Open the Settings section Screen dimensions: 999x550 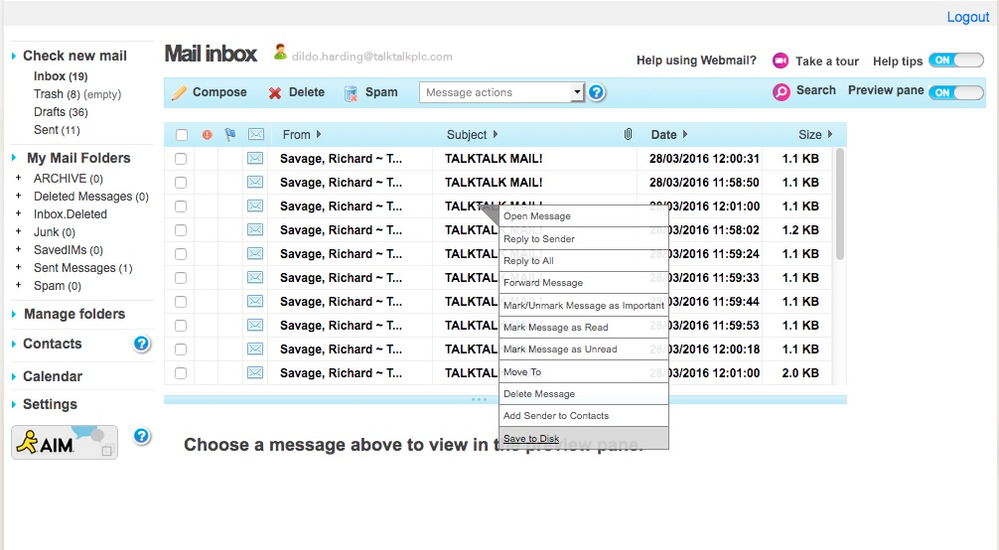click(50, 404)
